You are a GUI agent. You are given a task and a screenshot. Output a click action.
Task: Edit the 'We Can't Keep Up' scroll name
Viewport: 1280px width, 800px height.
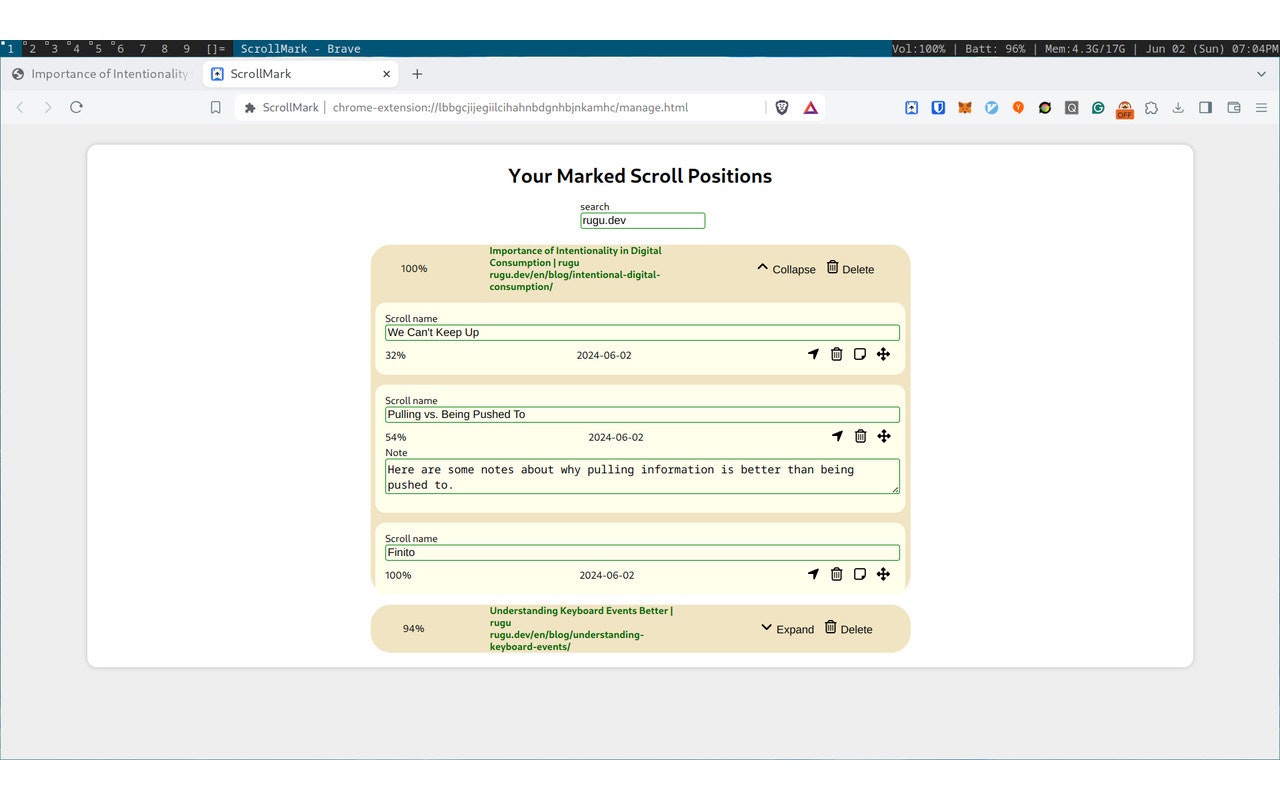point(642,333)
